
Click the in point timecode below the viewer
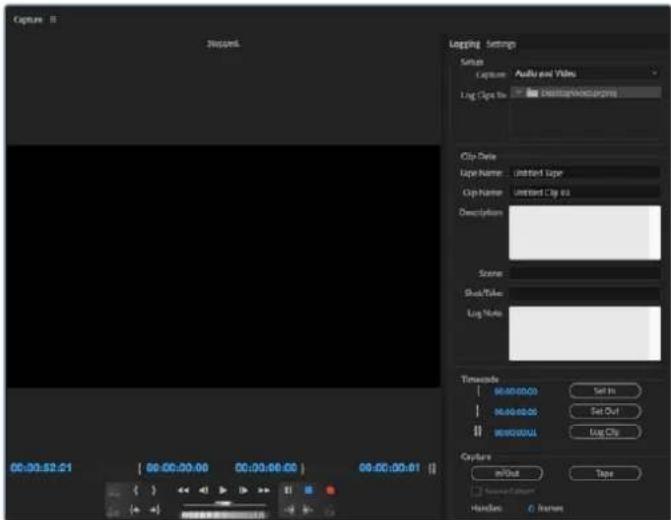[177, 467]
